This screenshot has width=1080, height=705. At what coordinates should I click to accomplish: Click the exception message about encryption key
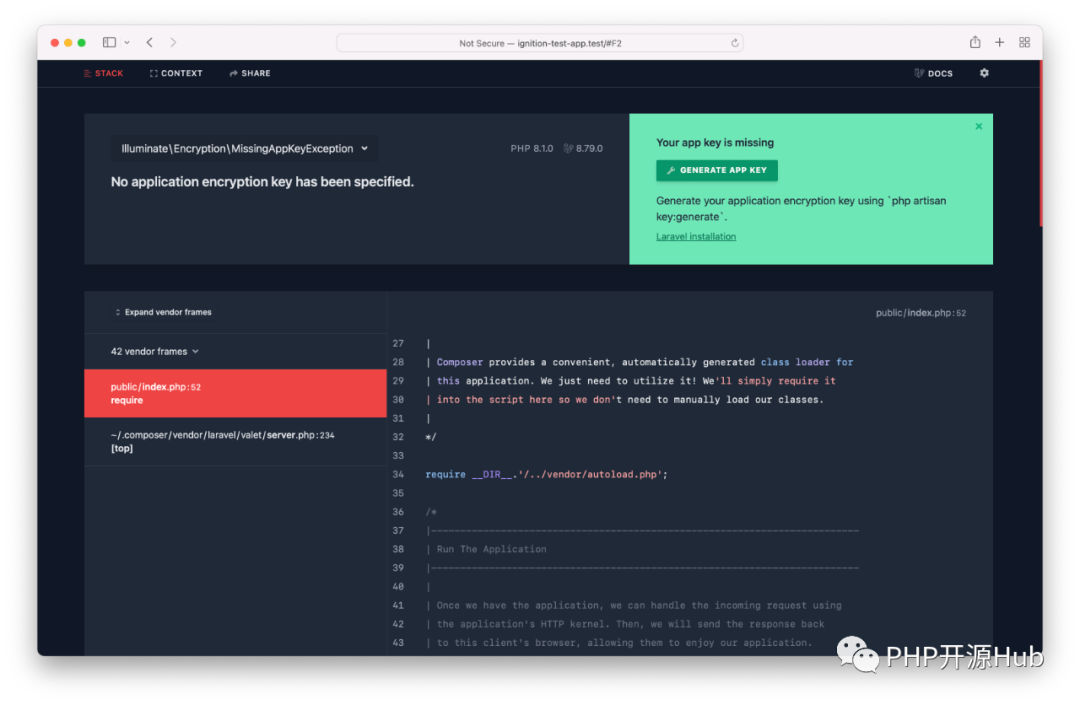tap(262, 182)
